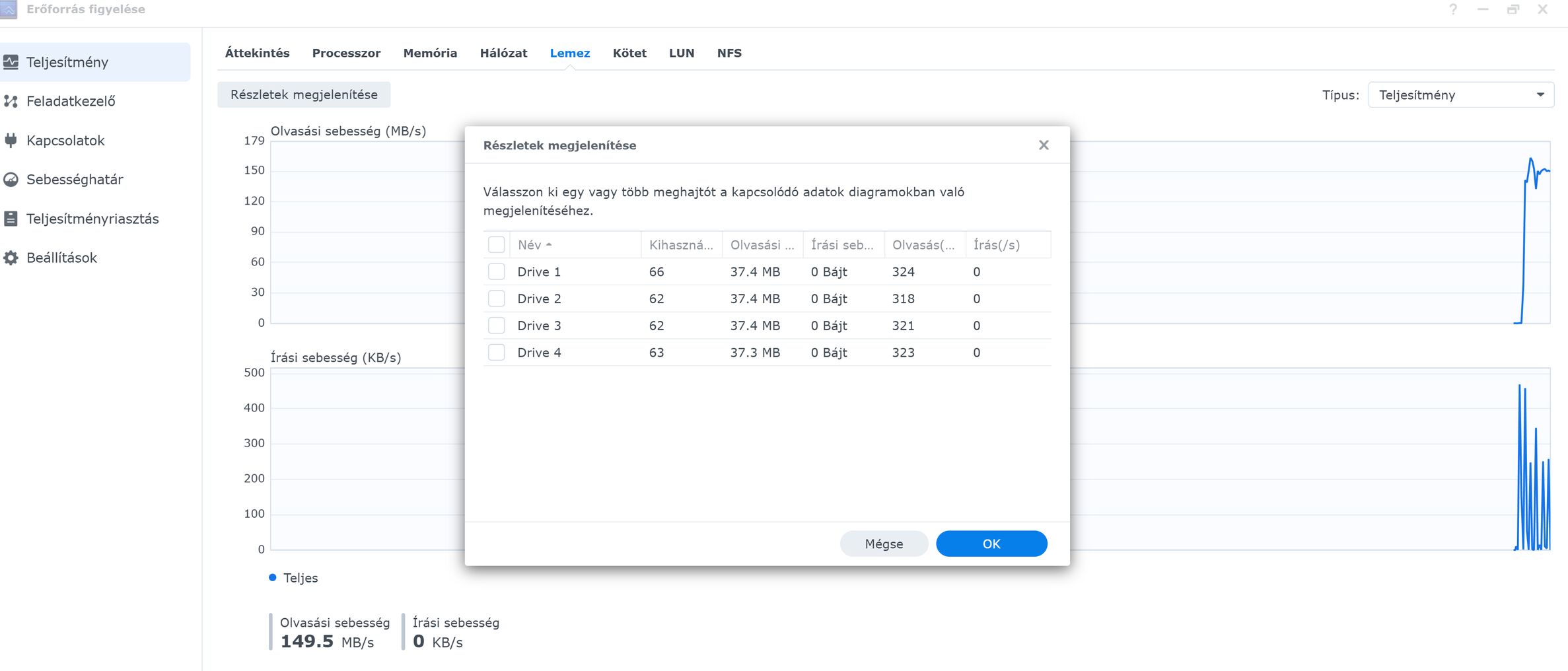The width and height of the screenshot is (1568, 671).
Task: Click the blue Teljes legend dot
Action: coord(272,578)
